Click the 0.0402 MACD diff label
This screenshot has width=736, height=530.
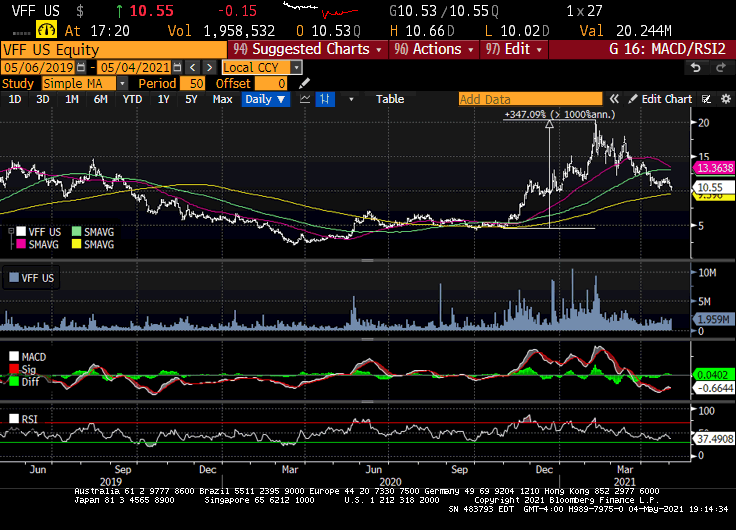pos(713,375)
